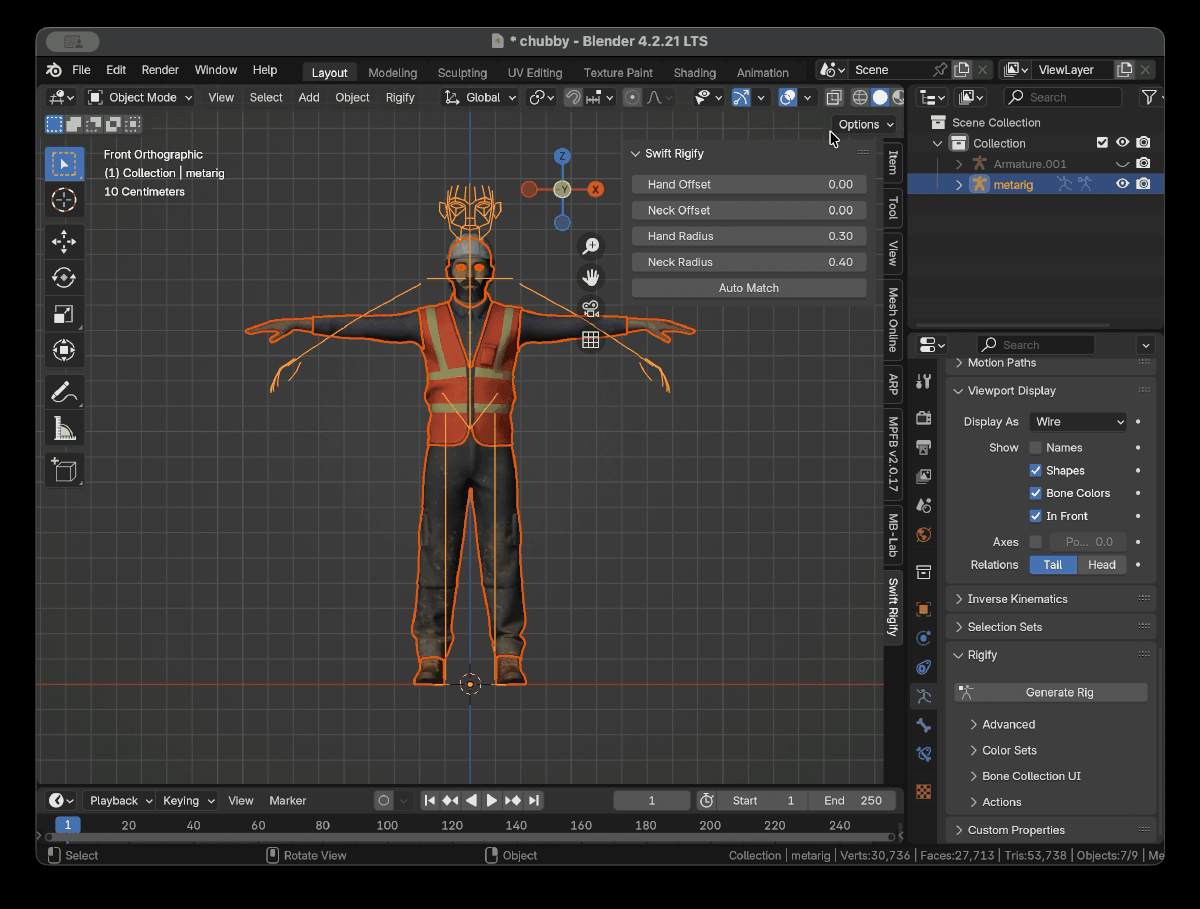
Task: Click the Blender logo menu icon
Action: point(53,70)
